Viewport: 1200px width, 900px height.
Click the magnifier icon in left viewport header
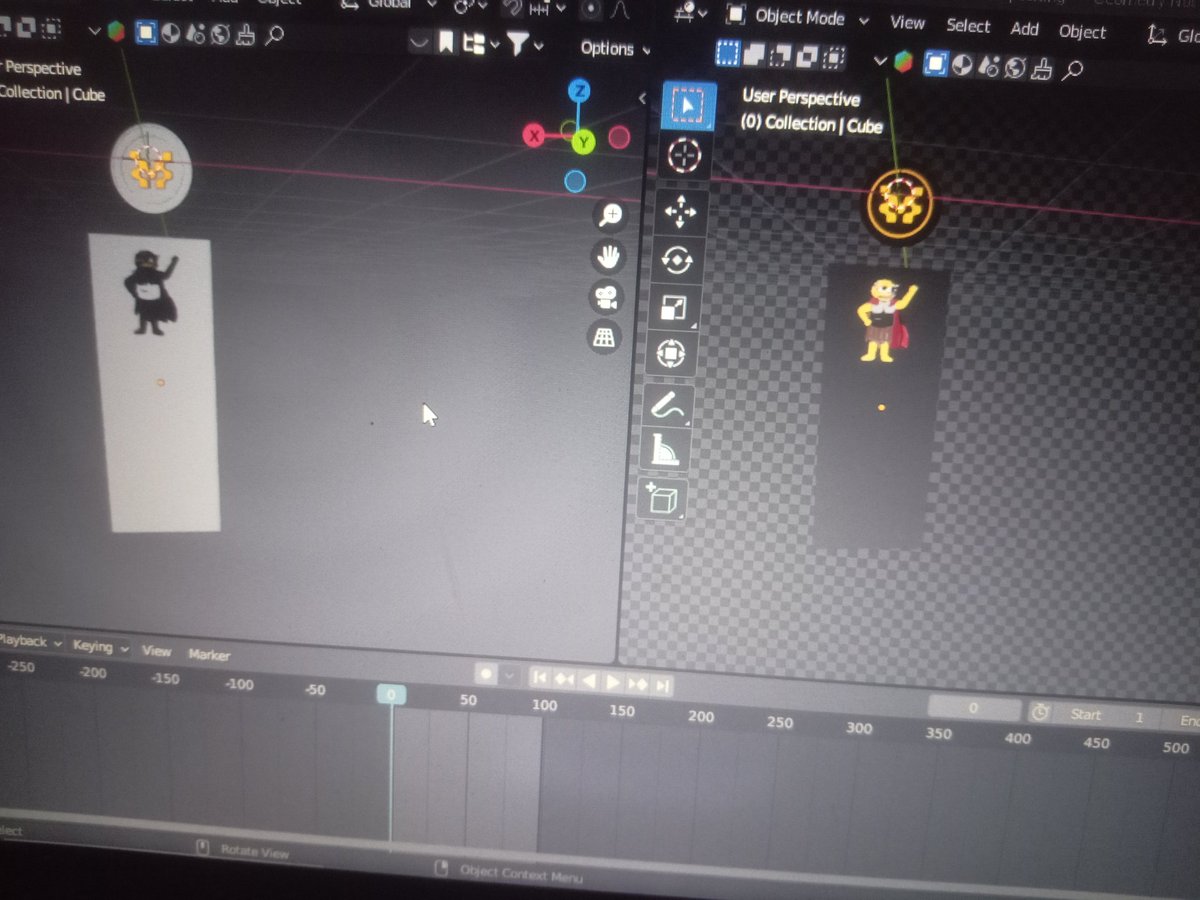[x=273, y=36]
